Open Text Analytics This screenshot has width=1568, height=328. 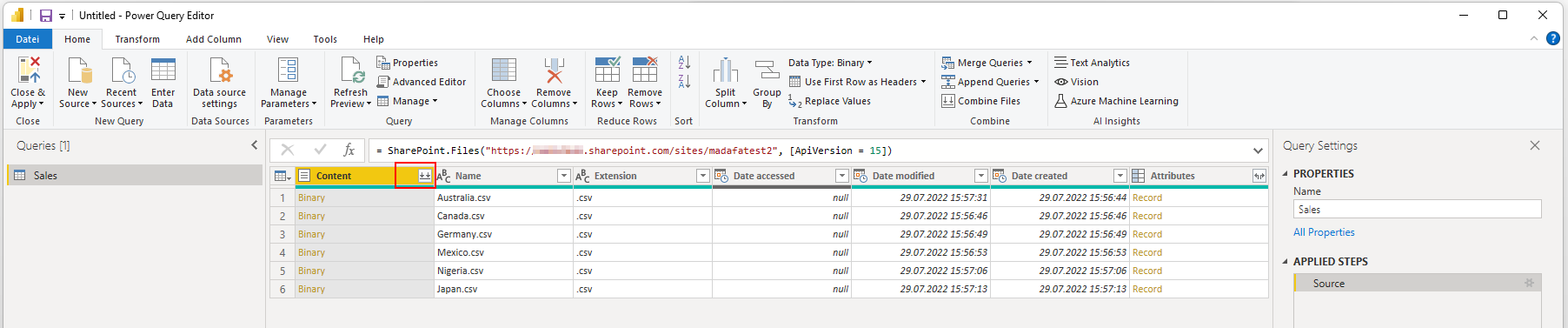tap(1092, 63)
